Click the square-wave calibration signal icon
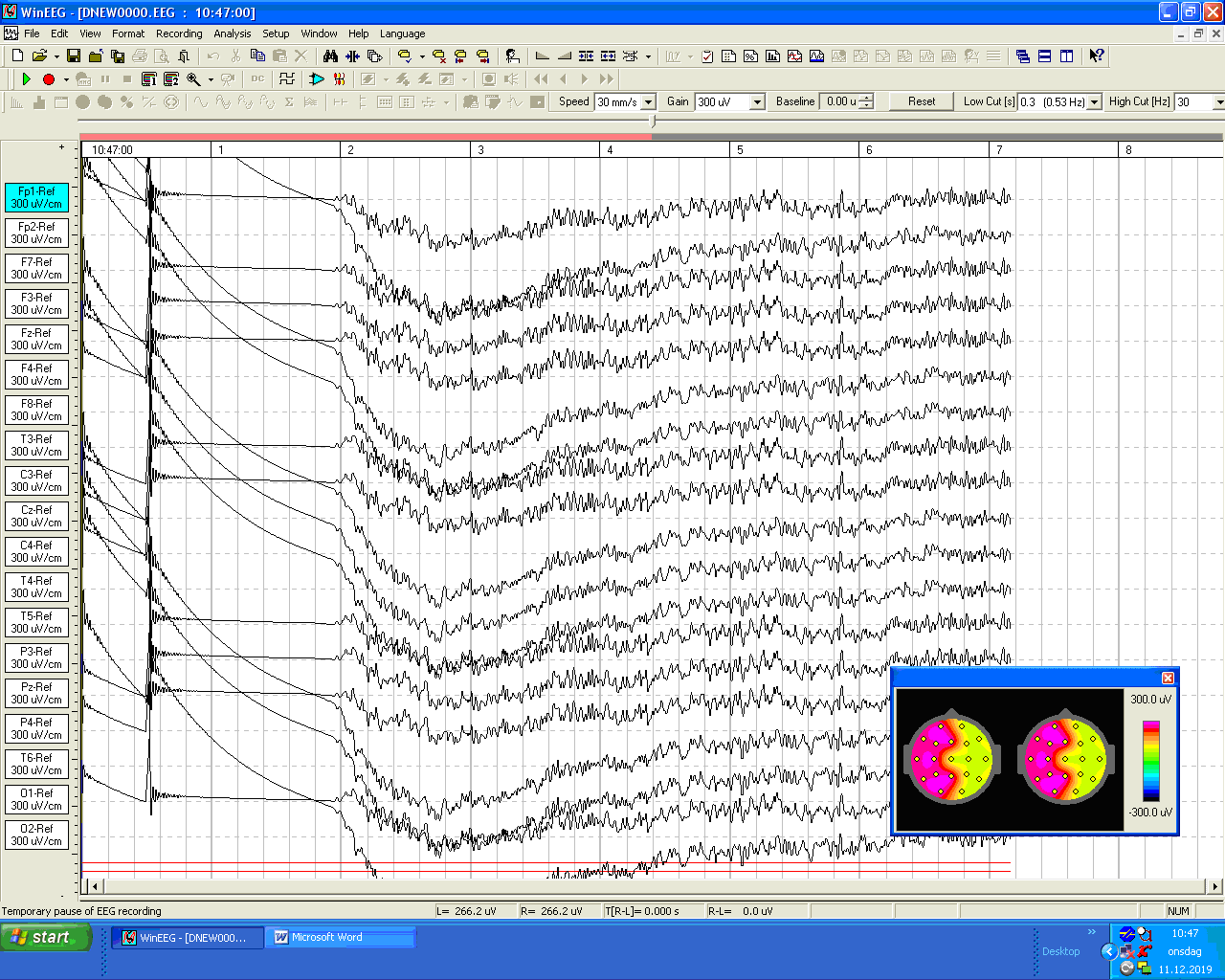Viewport: 1225px width, 980px height. 286,79
